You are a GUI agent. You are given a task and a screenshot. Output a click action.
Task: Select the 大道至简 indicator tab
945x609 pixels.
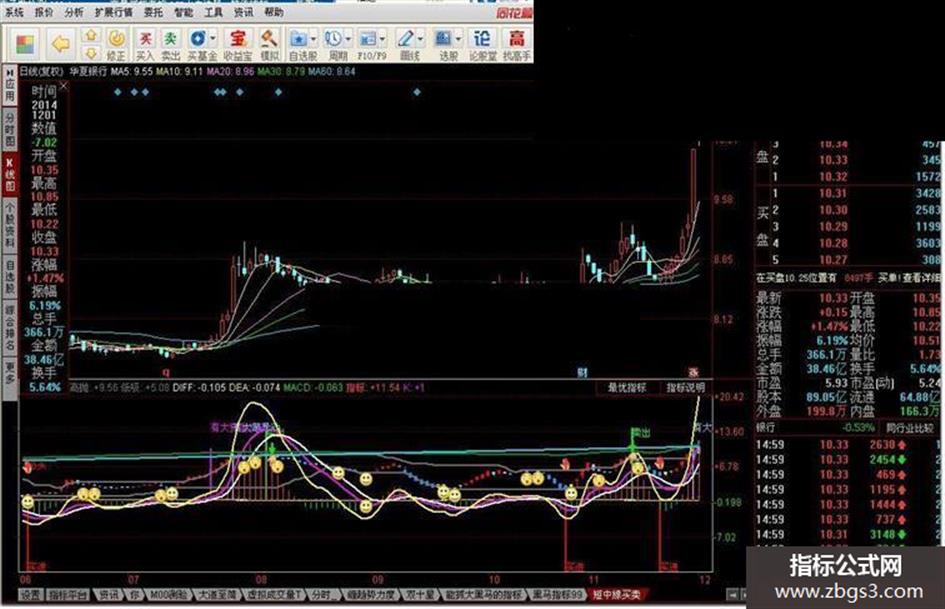coord(217,596)
